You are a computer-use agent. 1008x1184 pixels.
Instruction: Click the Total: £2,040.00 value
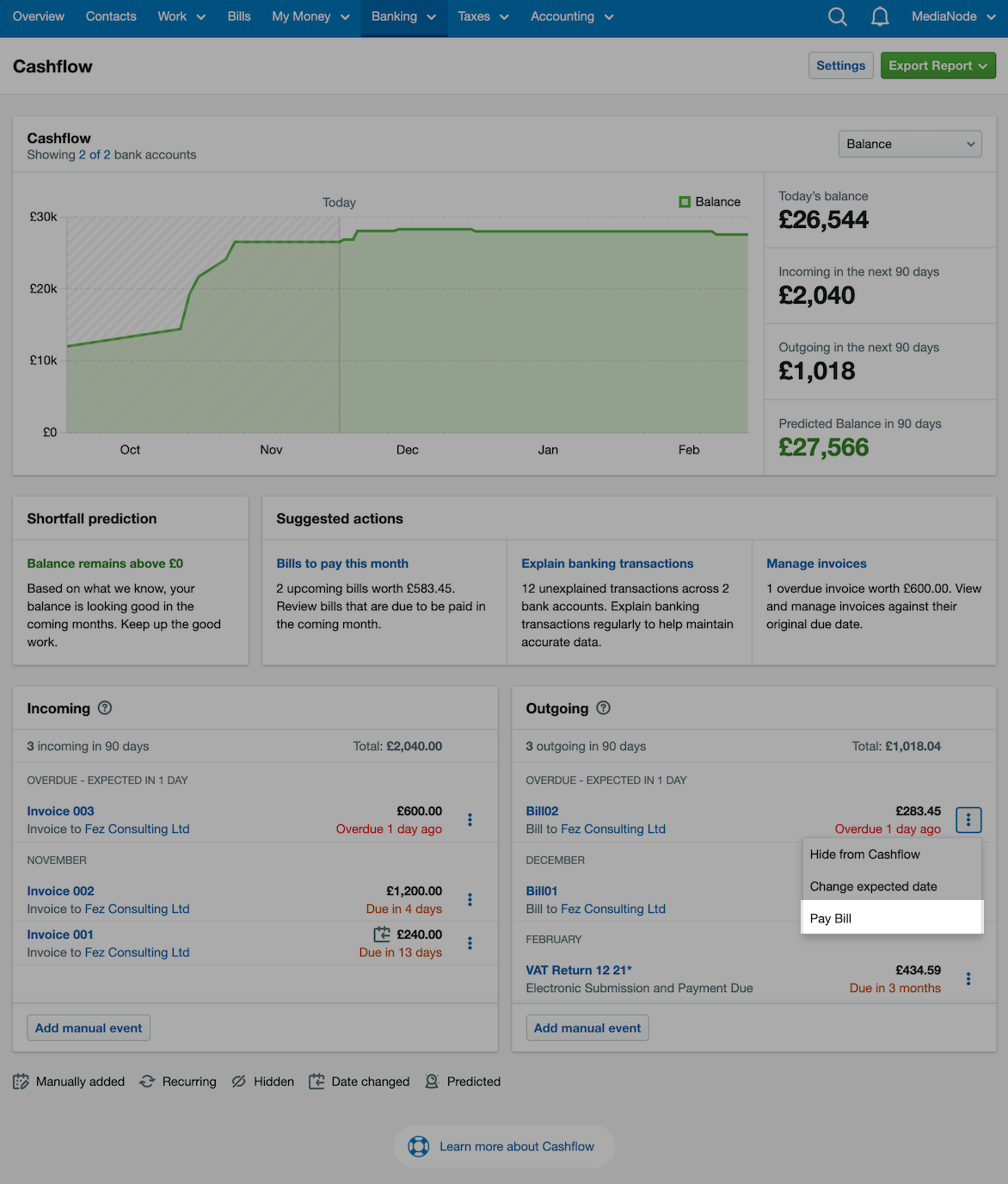click(x=397, y=747)
